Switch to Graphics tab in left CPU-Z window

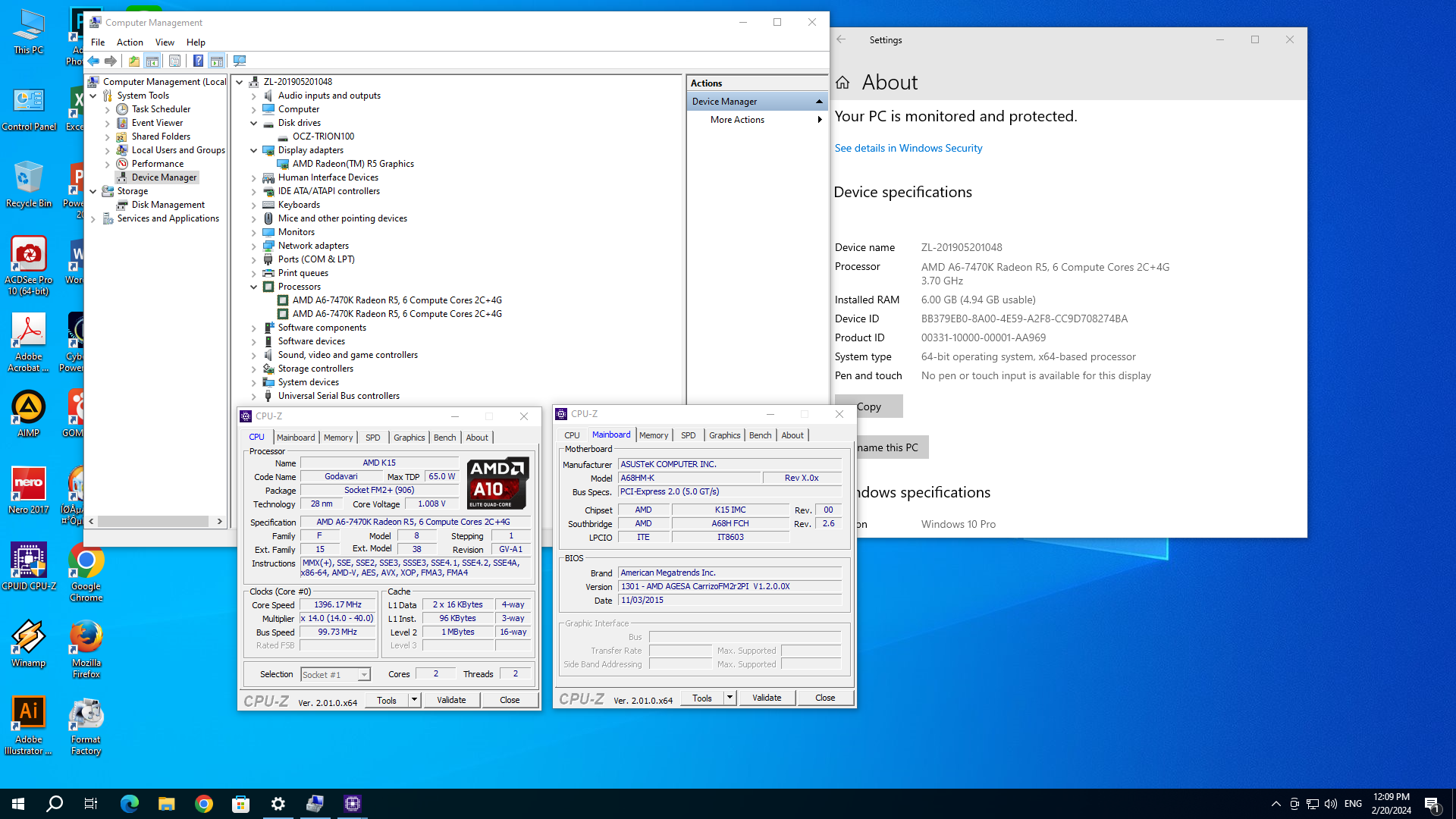pyautogui.click(x=409, y=438)
